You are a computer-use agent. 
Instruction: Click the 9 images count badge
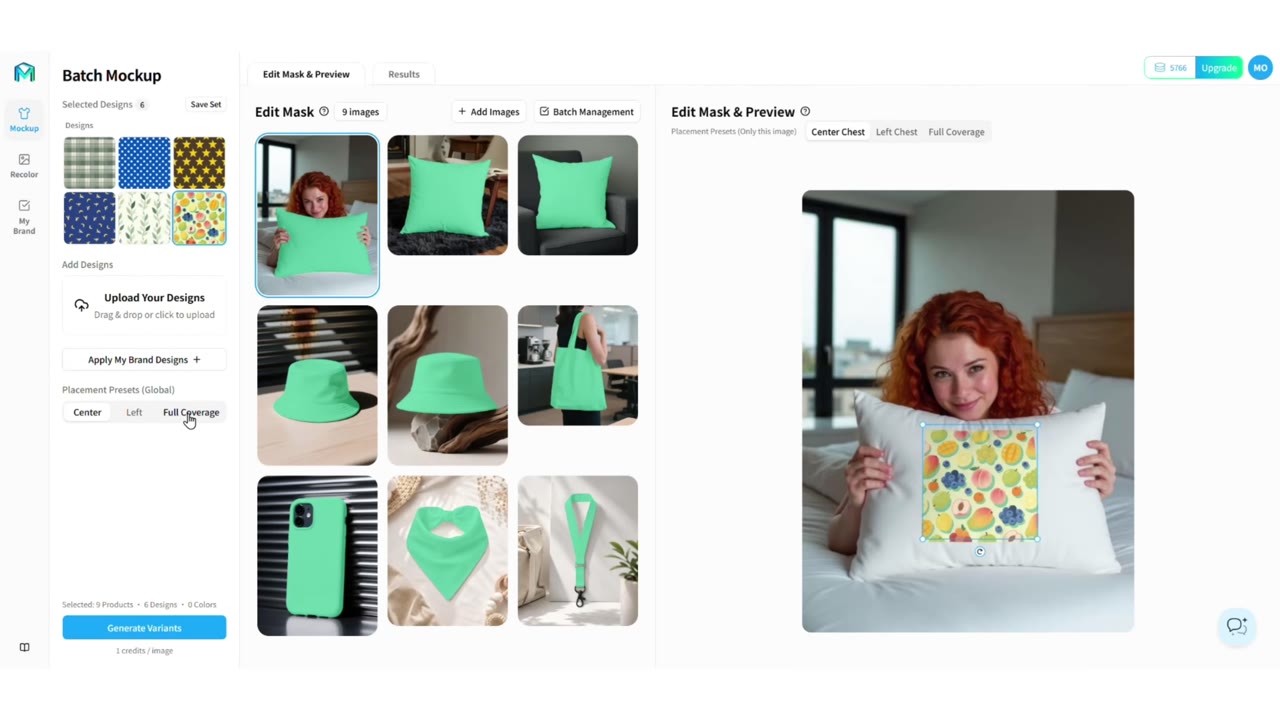click(x=360, y=112)
